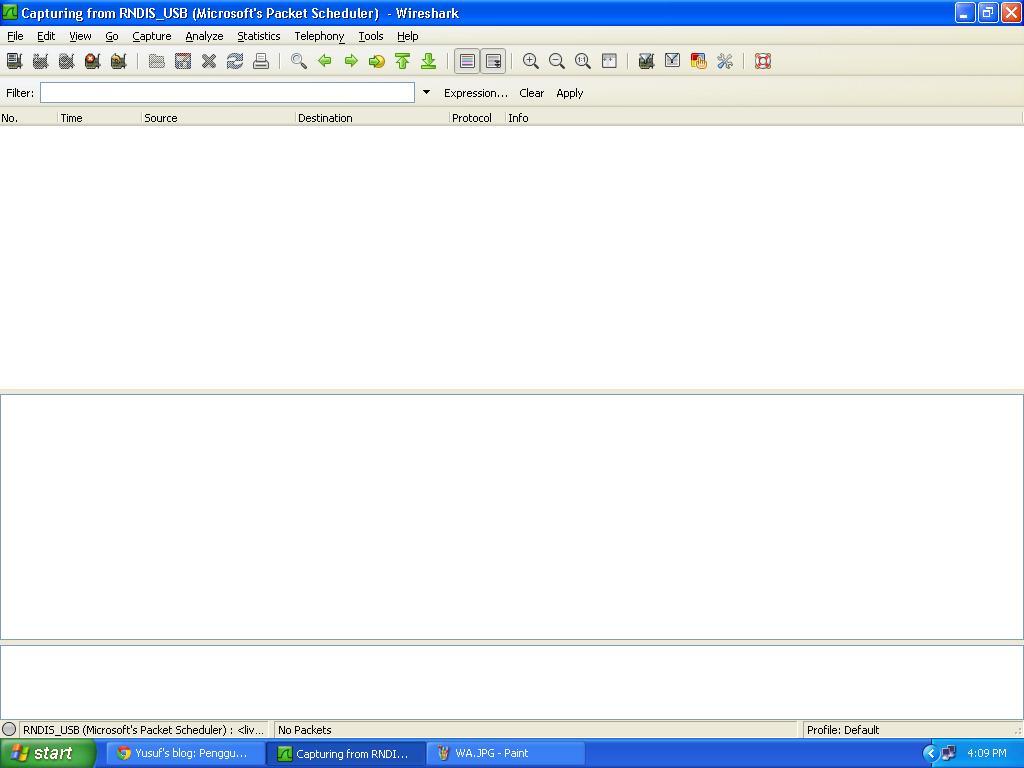Viewport: 1024px width, 768px height.
Task: Open the filter Expression builder
Action: pyautogui.click(x=475, y=93)
